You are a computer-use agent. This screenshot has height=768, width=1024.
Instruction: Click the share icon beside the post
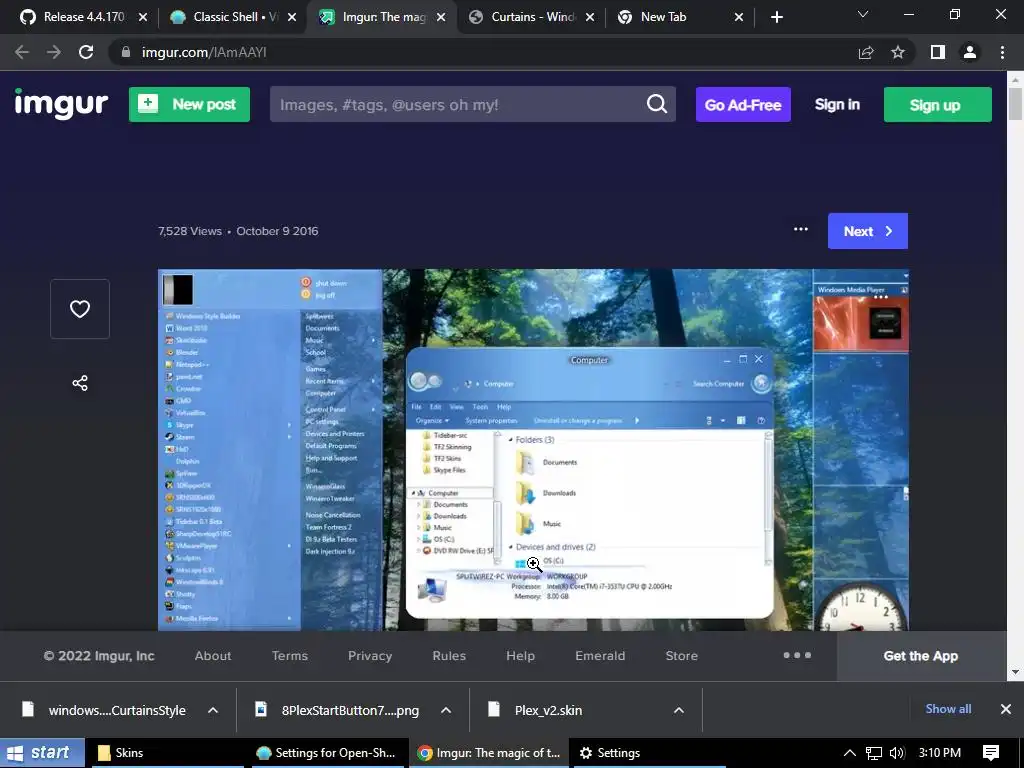tap(80, 383)
